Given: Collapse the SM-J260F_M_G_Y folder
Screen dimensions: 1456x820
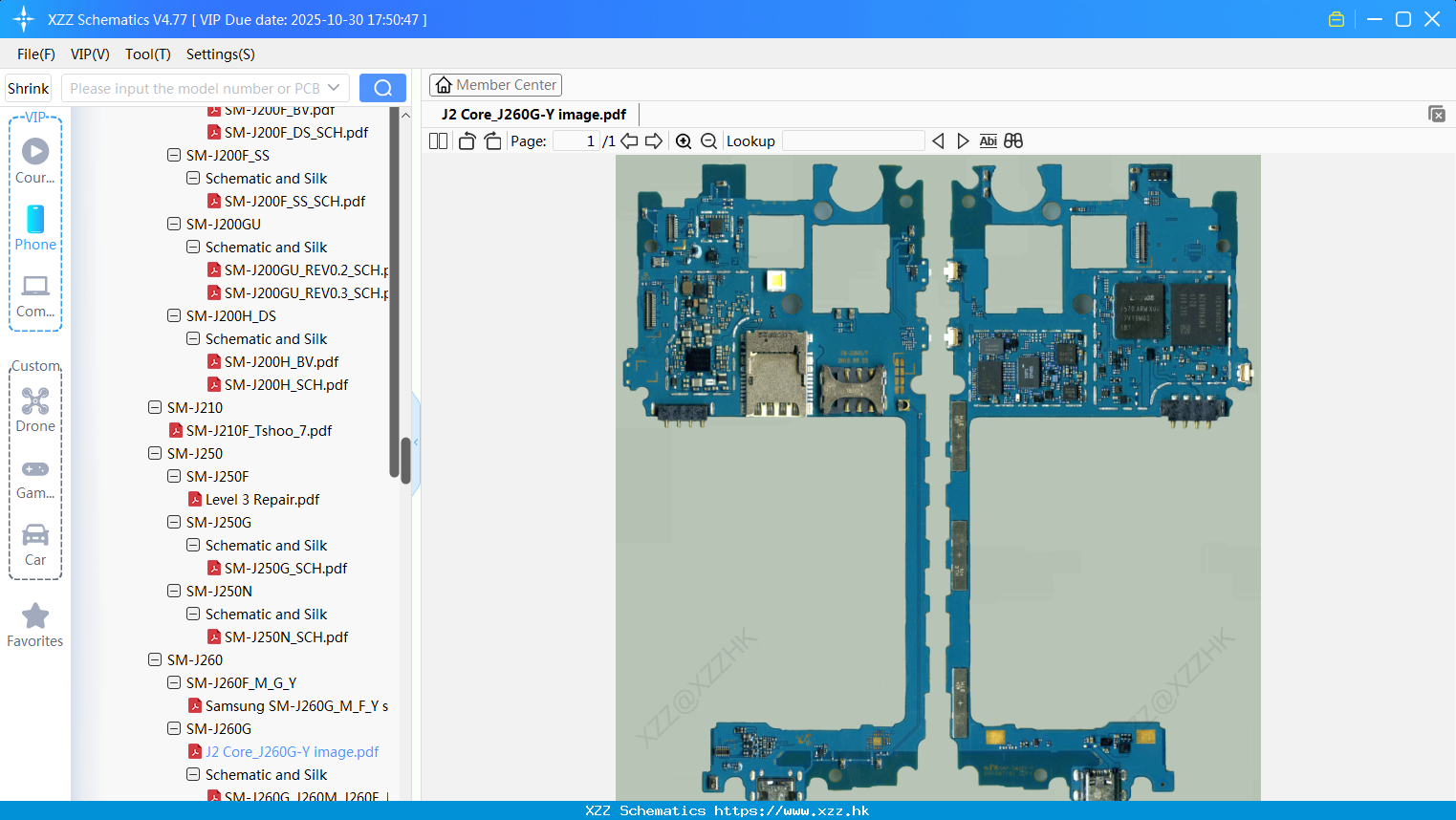Looking at the screenshot, I should [x=174, y=682].
